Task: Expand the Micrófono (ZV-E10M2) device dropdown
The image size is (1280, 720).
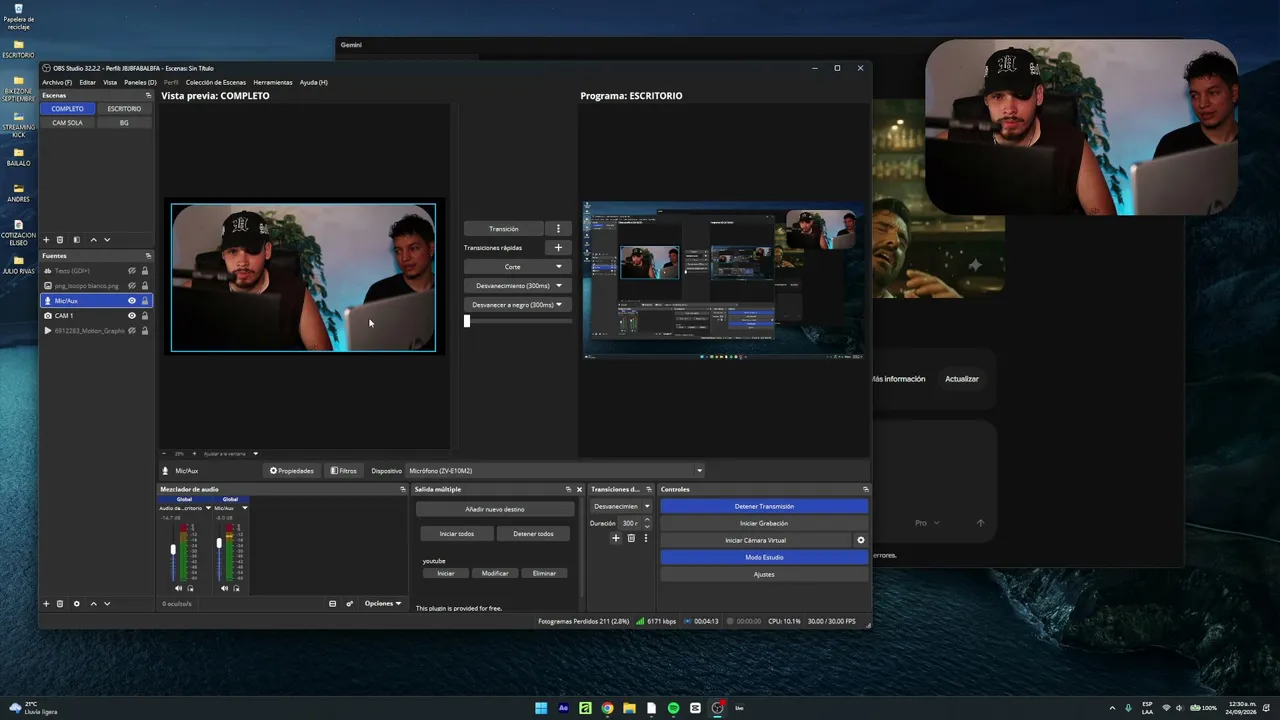Action: pos(699,471)
